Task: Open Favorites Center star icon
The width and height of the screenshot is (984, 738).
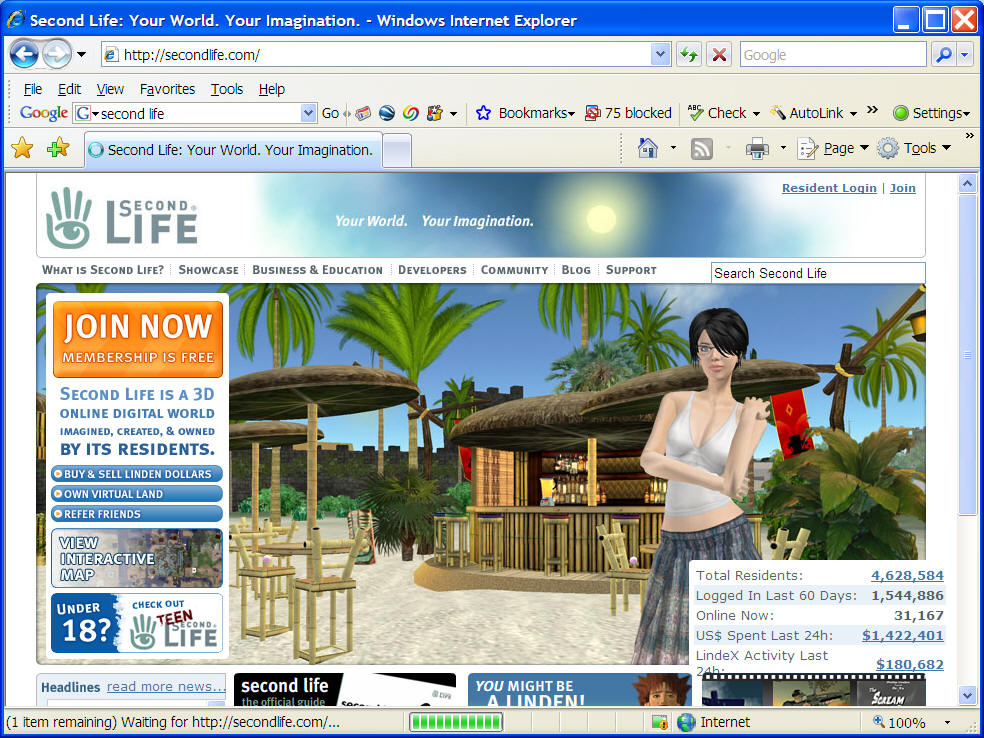Action: [x=22, y=148]
